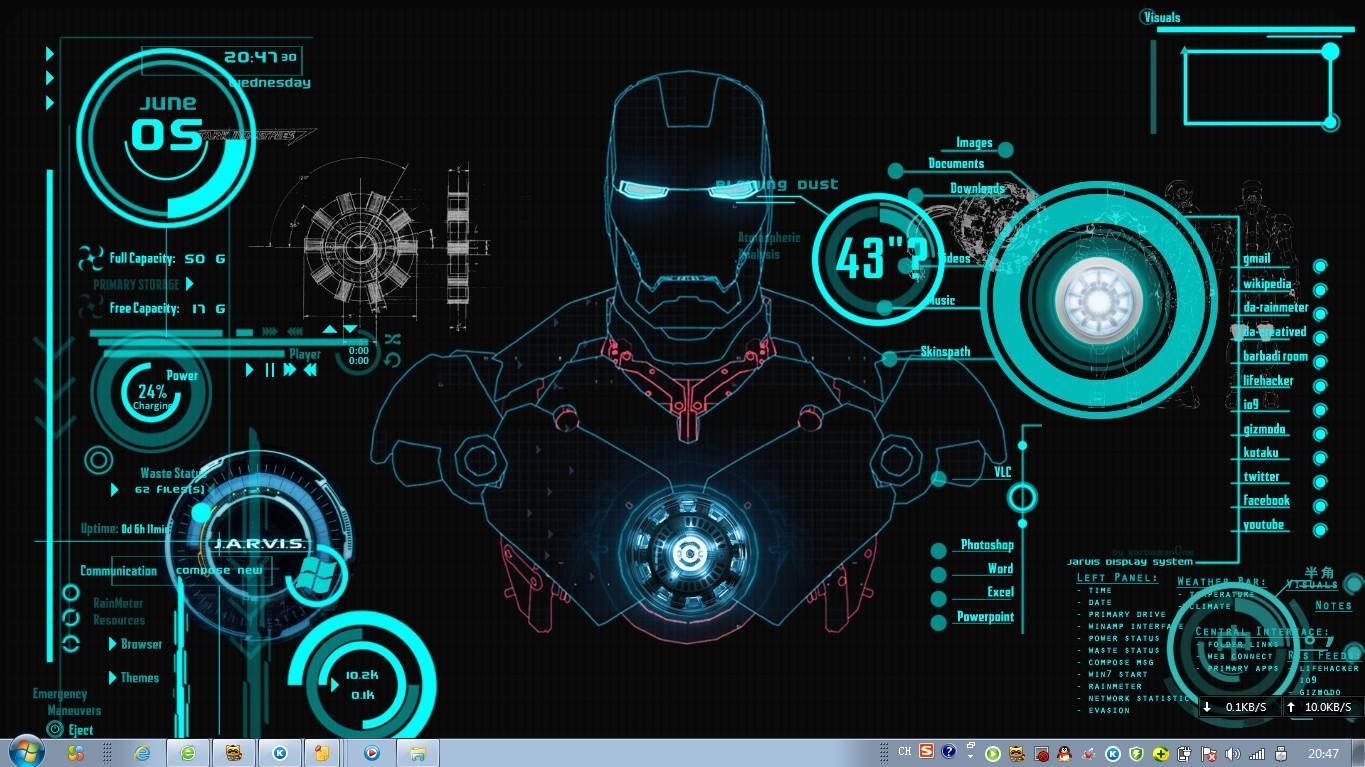This screenshot has height=767, width=1365.
Task: Launch Photoshop from the app list
Action: pos(987,545)
